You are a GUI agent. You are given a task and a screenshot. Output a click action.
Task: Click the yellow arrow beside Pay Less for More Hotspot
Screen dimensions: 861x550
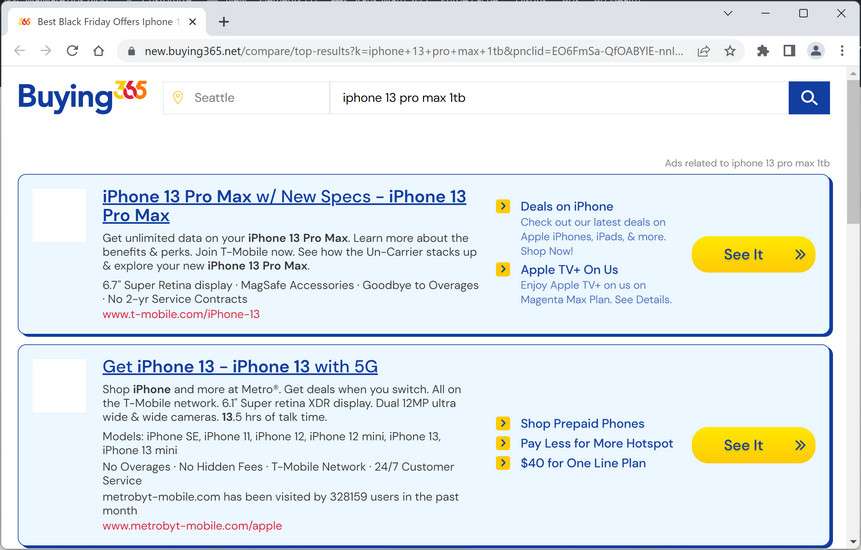click(502, 443)
